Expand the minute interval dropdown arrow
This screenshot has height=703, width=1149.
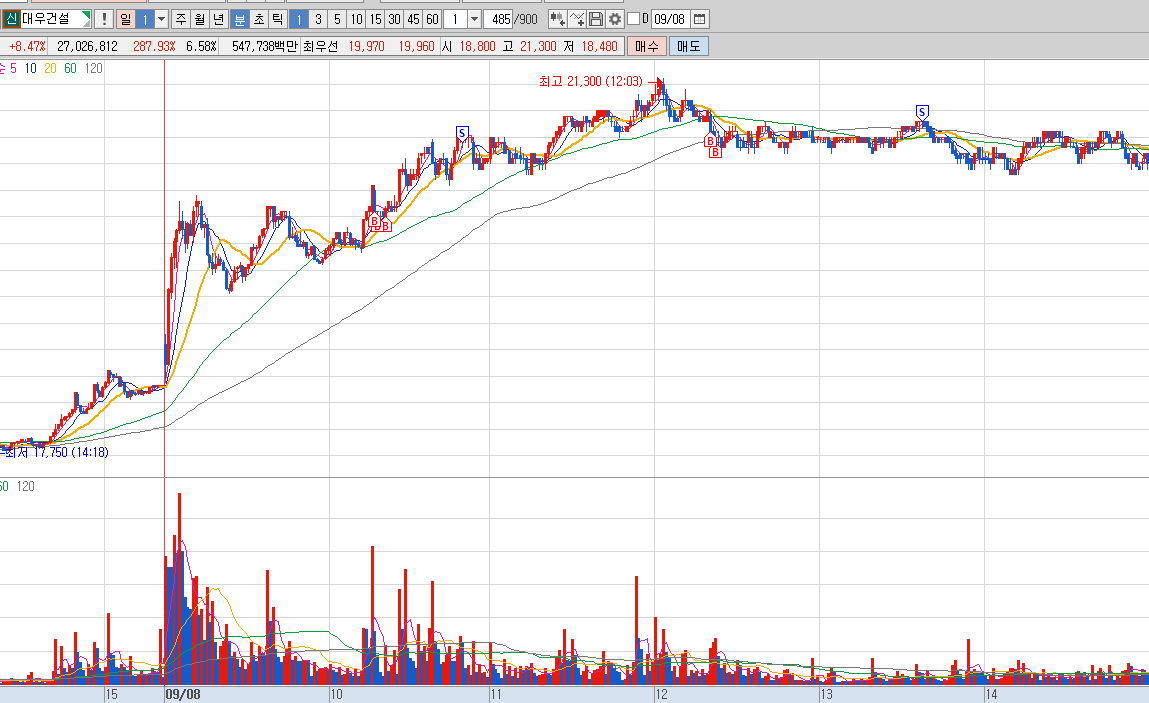tap(474, 19)
